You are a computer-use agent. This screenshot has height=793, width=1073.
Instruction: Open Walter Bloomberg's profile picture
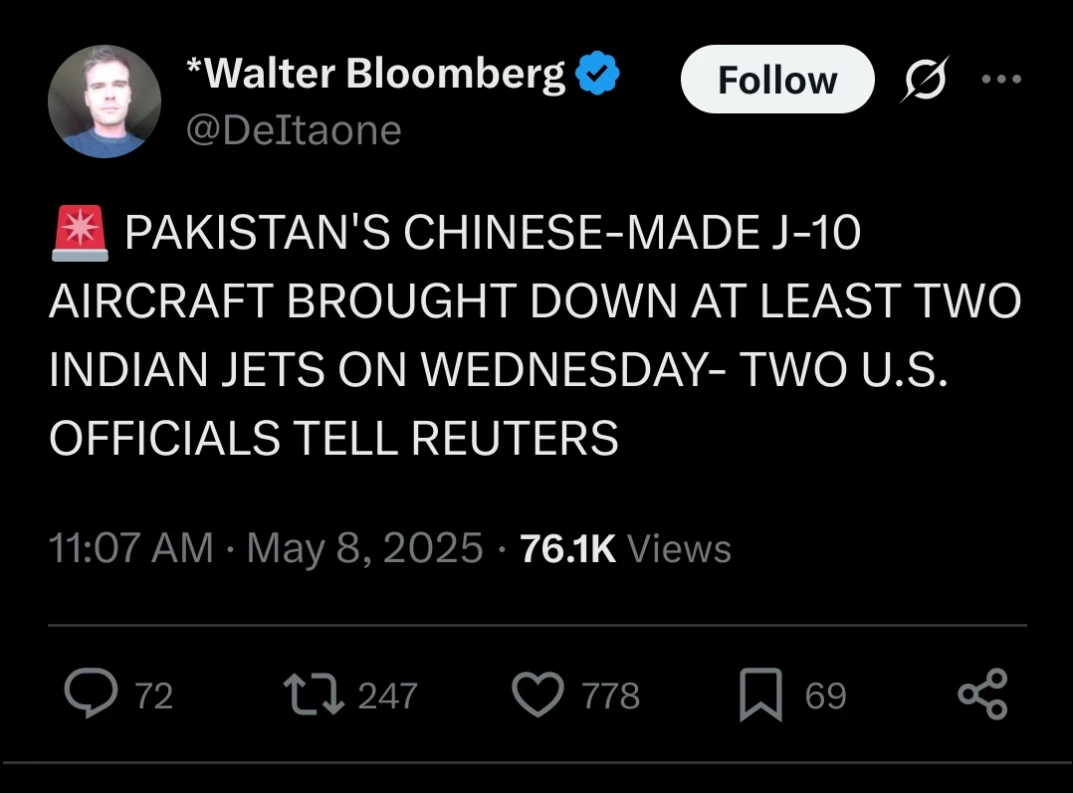click(x=104, y=102)
